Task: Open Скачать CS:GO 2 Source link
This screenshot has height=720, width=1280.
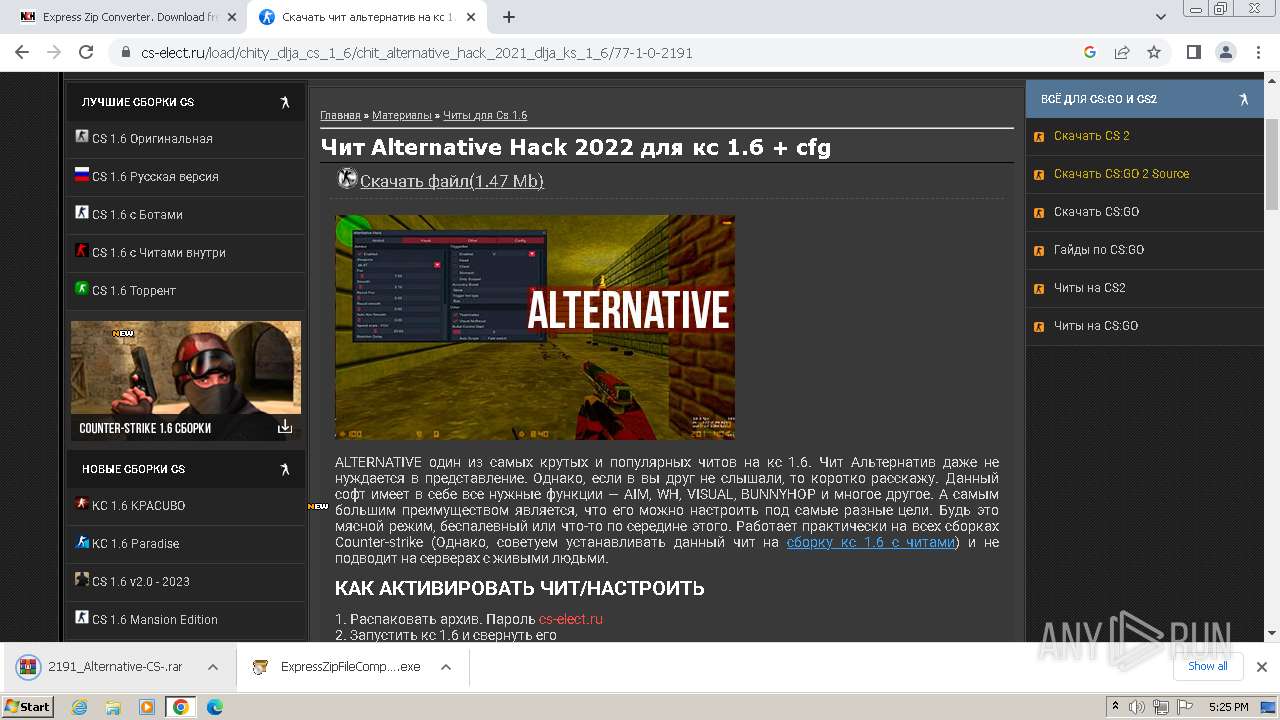Action: click(x=1122, y=174)
